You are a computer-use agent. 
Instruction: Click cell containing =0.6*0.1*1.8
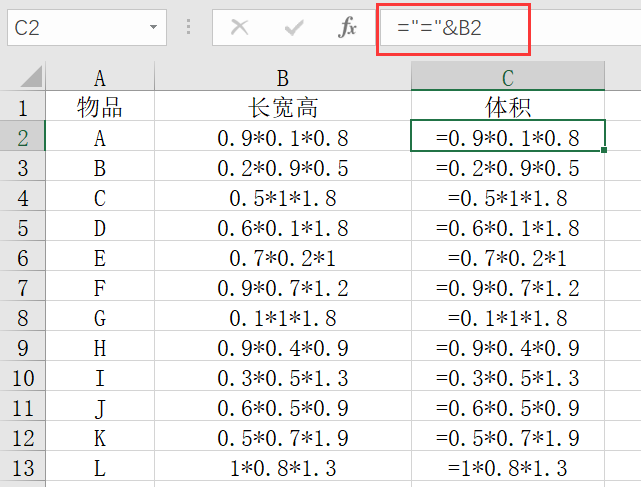tap(508, 226)
